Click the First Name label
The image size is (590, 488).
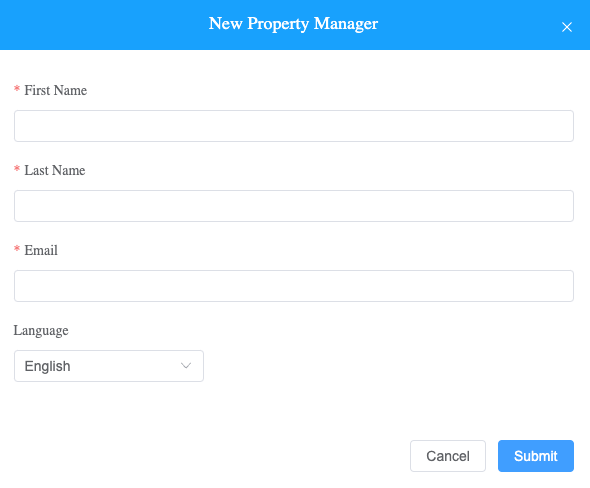click(x=56, y=90)
